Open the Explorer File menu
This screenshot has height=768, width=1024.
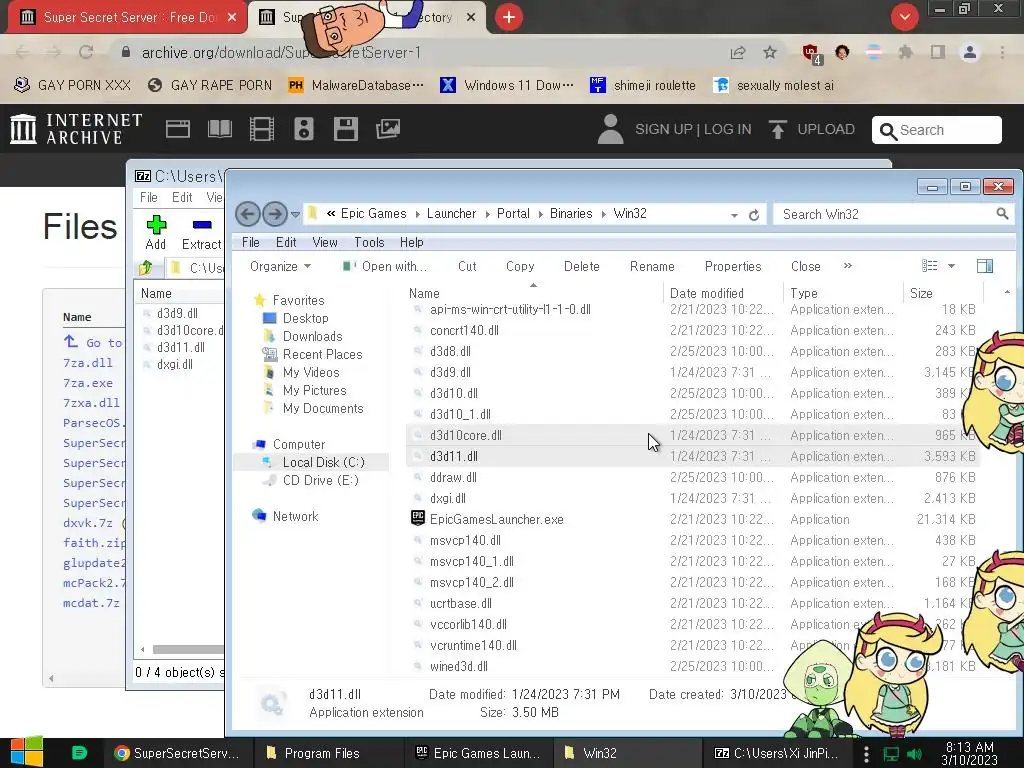click(251, 242)
